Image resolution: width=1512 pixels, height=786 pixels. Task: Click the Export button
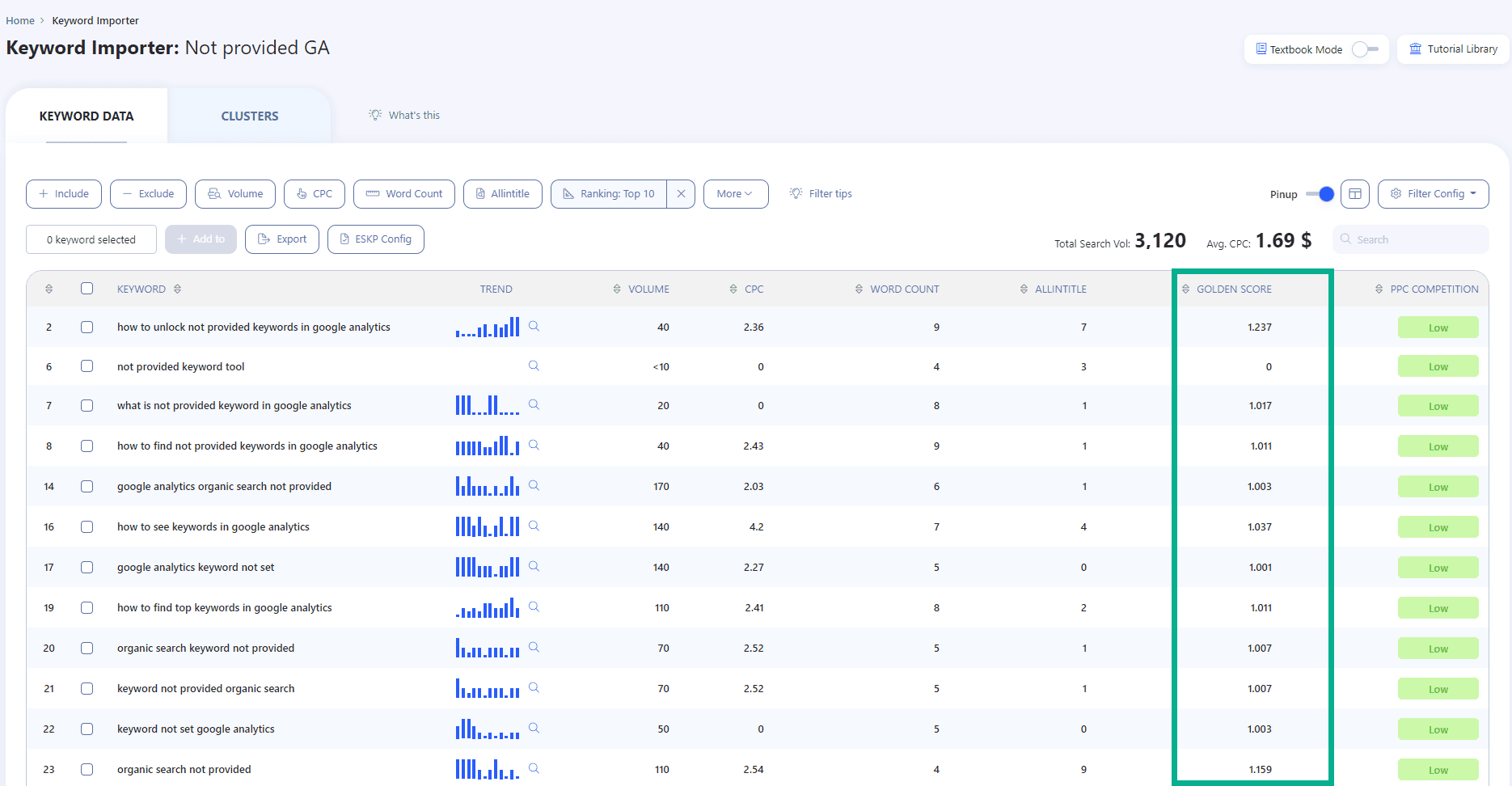coord(282,239)
